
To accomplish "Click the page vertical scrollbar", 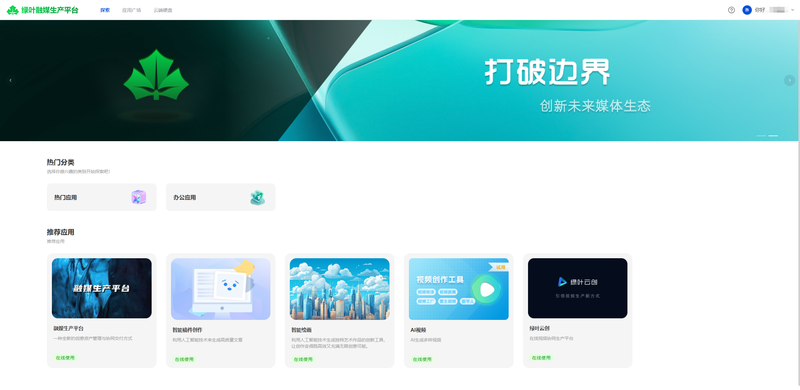I will click(798, 204).
